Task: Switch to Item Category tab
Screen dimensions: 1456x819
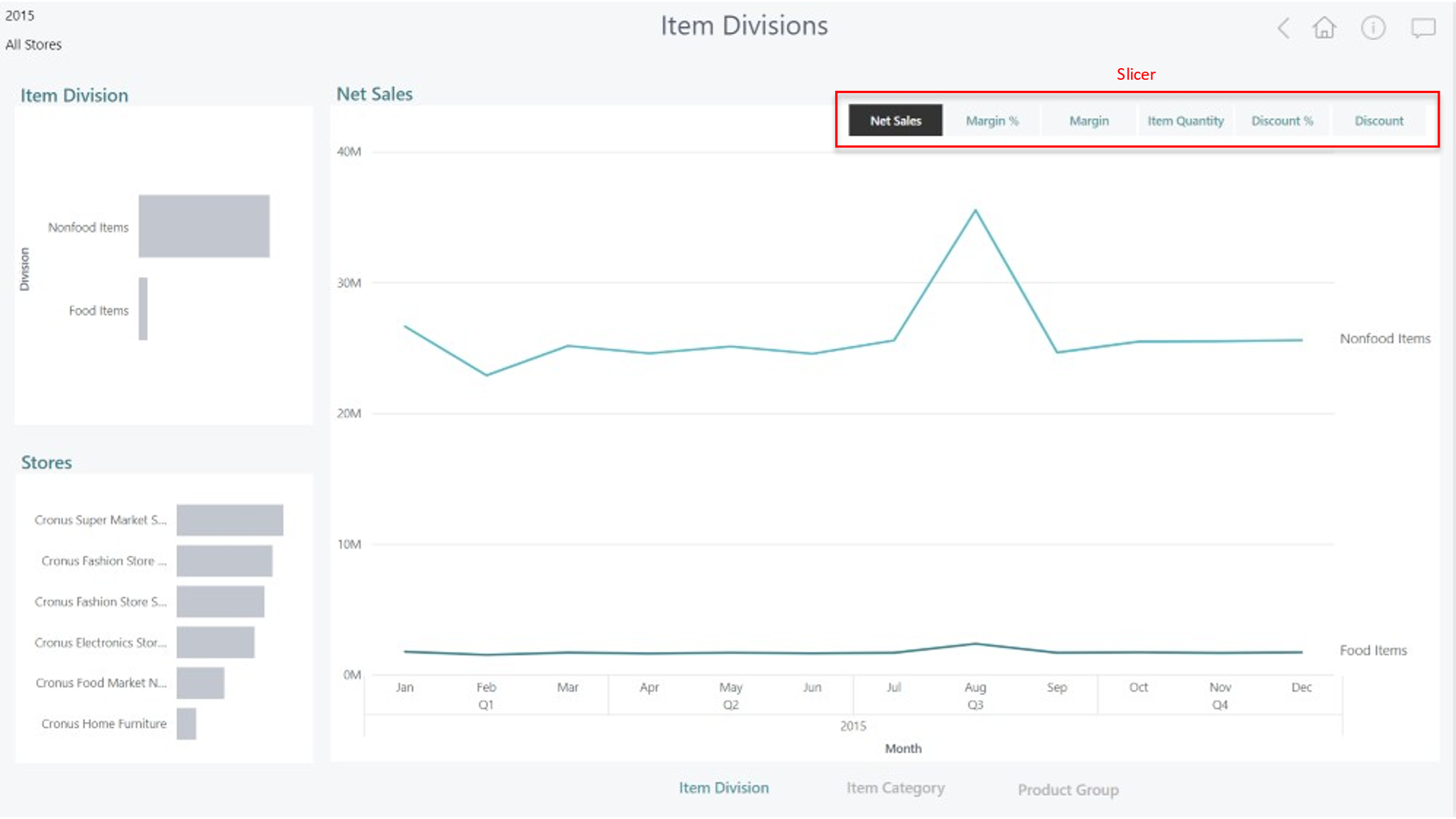Action: [x=895, y=788]
